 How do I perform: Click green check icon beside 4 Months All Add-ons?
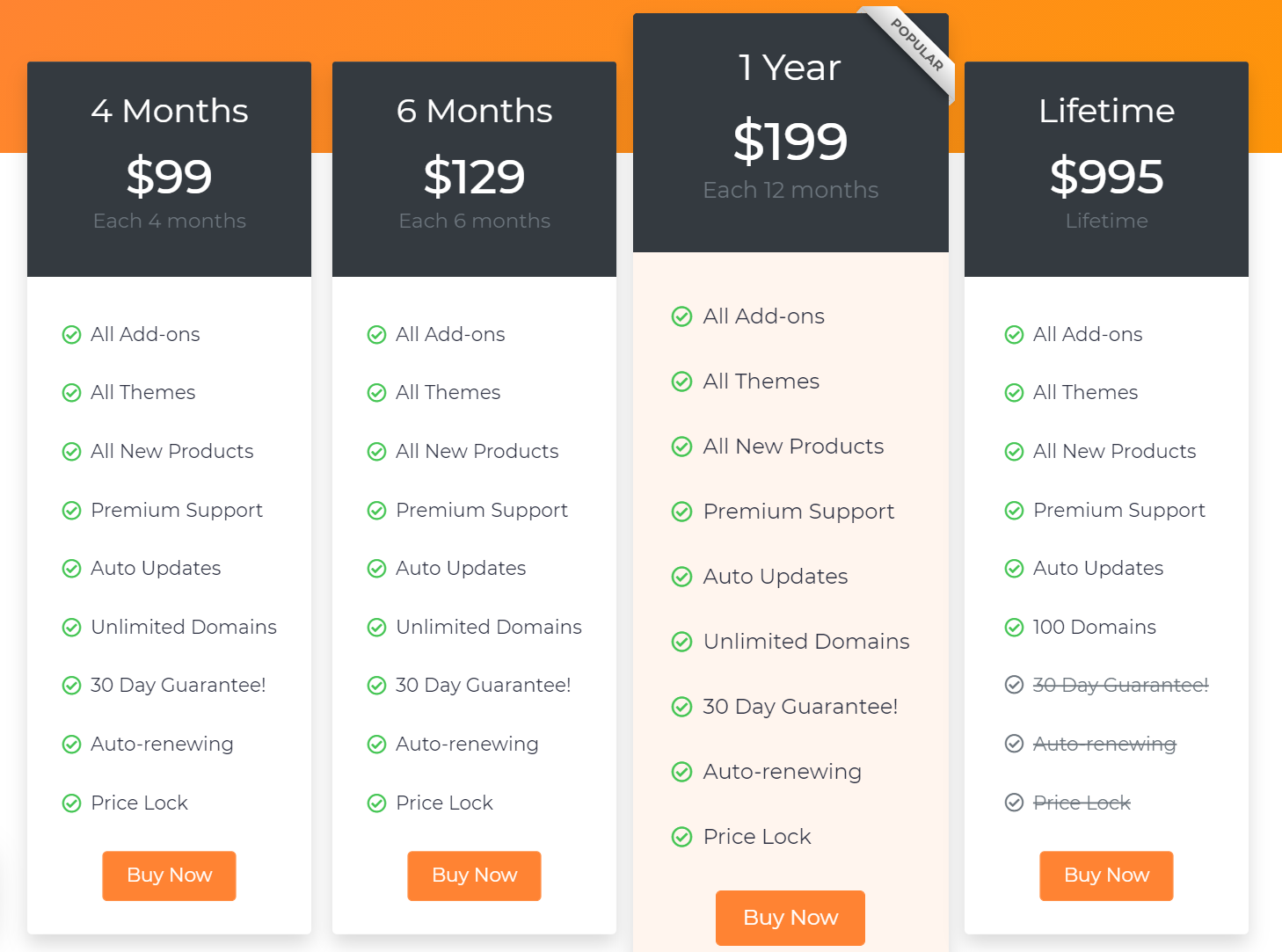72,335
